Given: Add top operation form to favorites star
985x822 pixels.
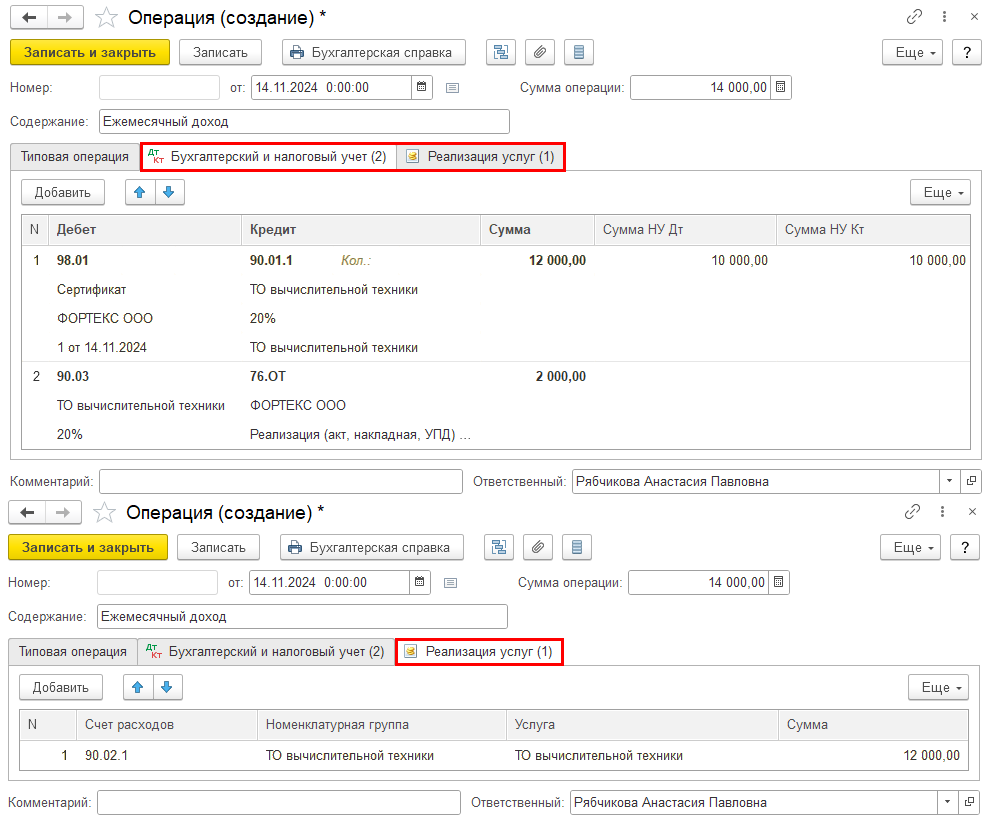Looking at the screenshot, I should (106, 18).
